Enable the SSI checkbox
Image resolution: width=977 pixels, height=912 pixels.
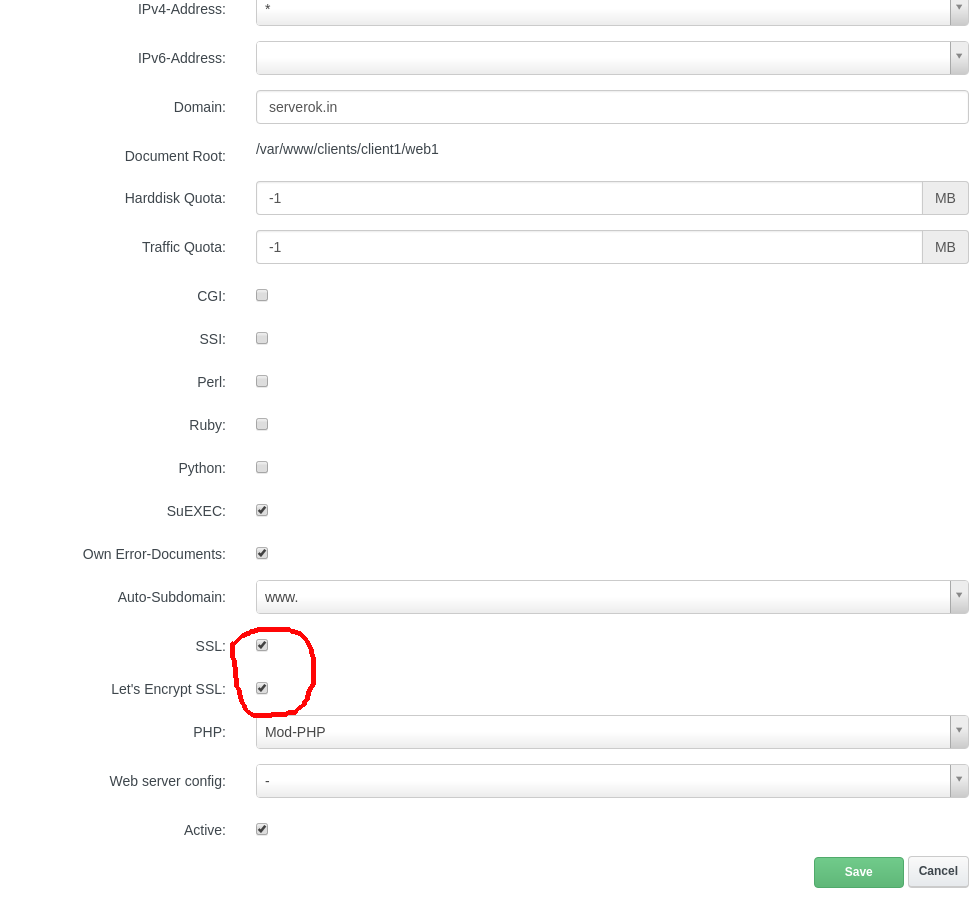(261, 338)
